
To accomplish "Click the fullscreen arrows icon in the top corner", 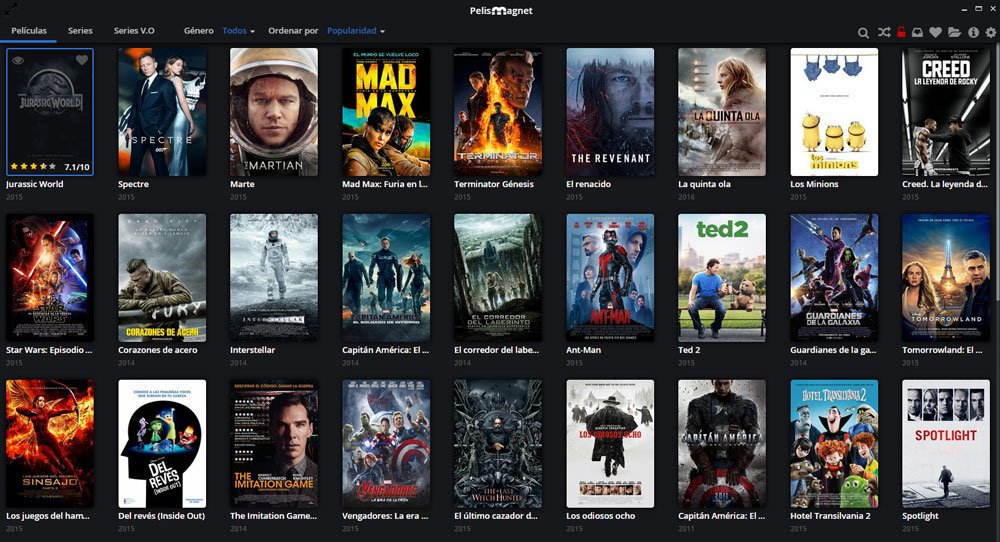I will pos(10,9).
